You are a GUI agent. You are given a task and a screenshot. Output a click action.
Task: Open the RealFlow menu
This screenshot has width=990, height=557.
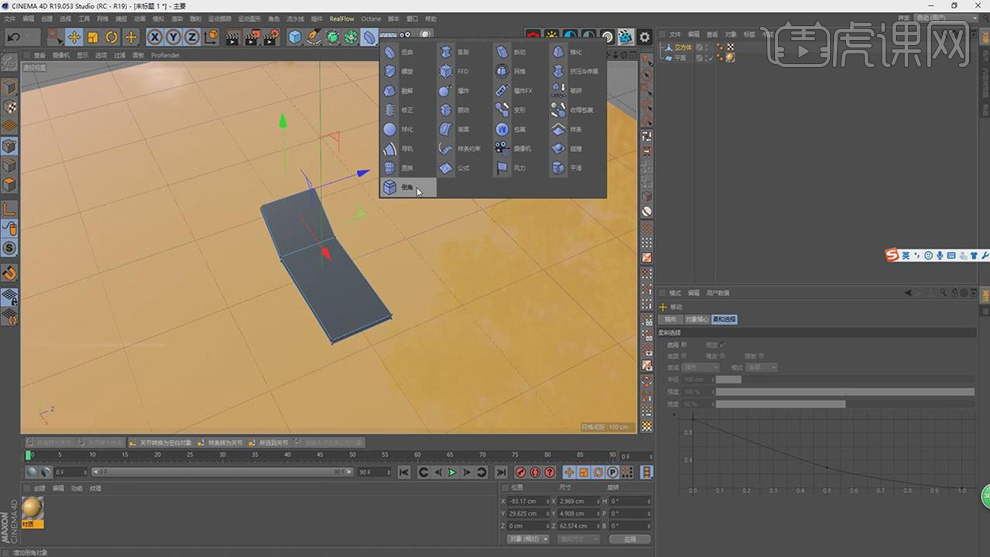[x=342, y=19]
